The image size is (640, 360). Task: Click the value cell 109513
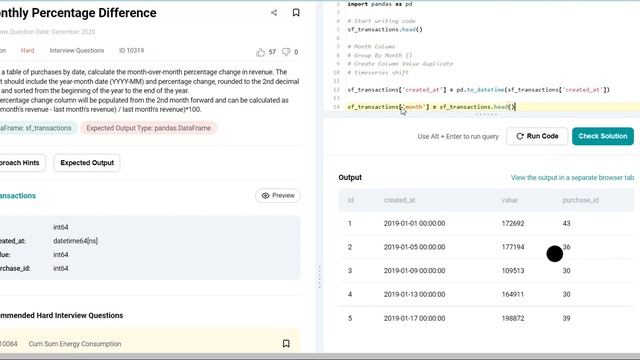coord(513,271)
